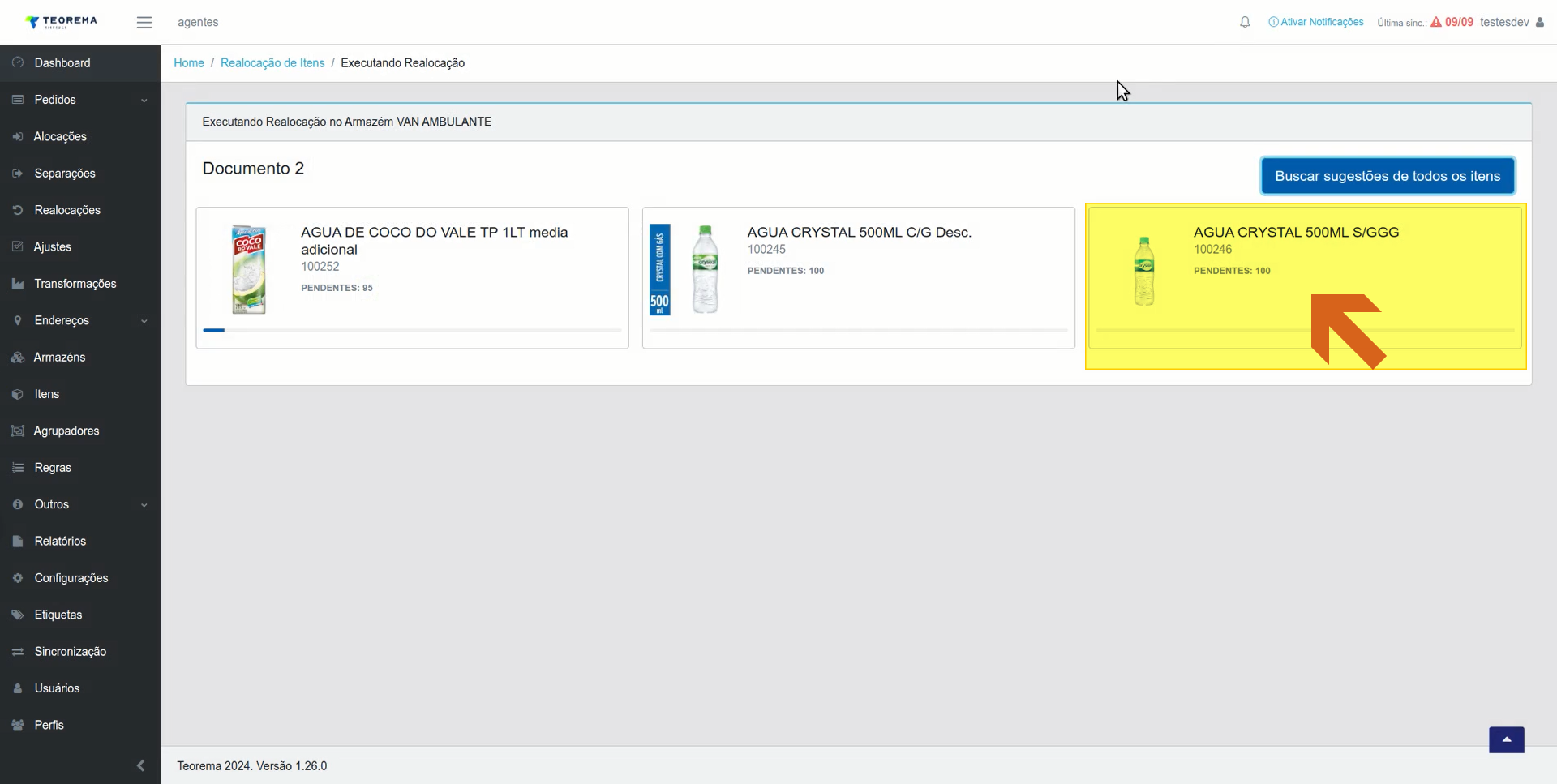Image resolution: width=1557 pixels, height=784 pixels.
Task: Click Buscar sugestões de todos os itens
Action: pyautogui.click(x=1388, y=176)
